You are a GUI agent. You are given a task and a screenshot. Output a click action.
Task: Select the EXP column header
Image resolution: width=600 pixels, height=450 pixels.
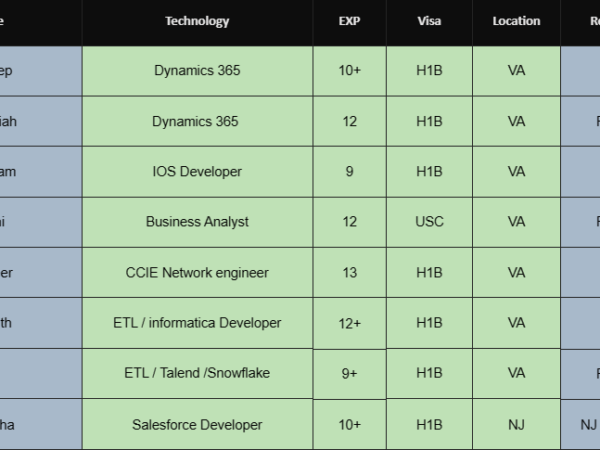pos(349,21)
